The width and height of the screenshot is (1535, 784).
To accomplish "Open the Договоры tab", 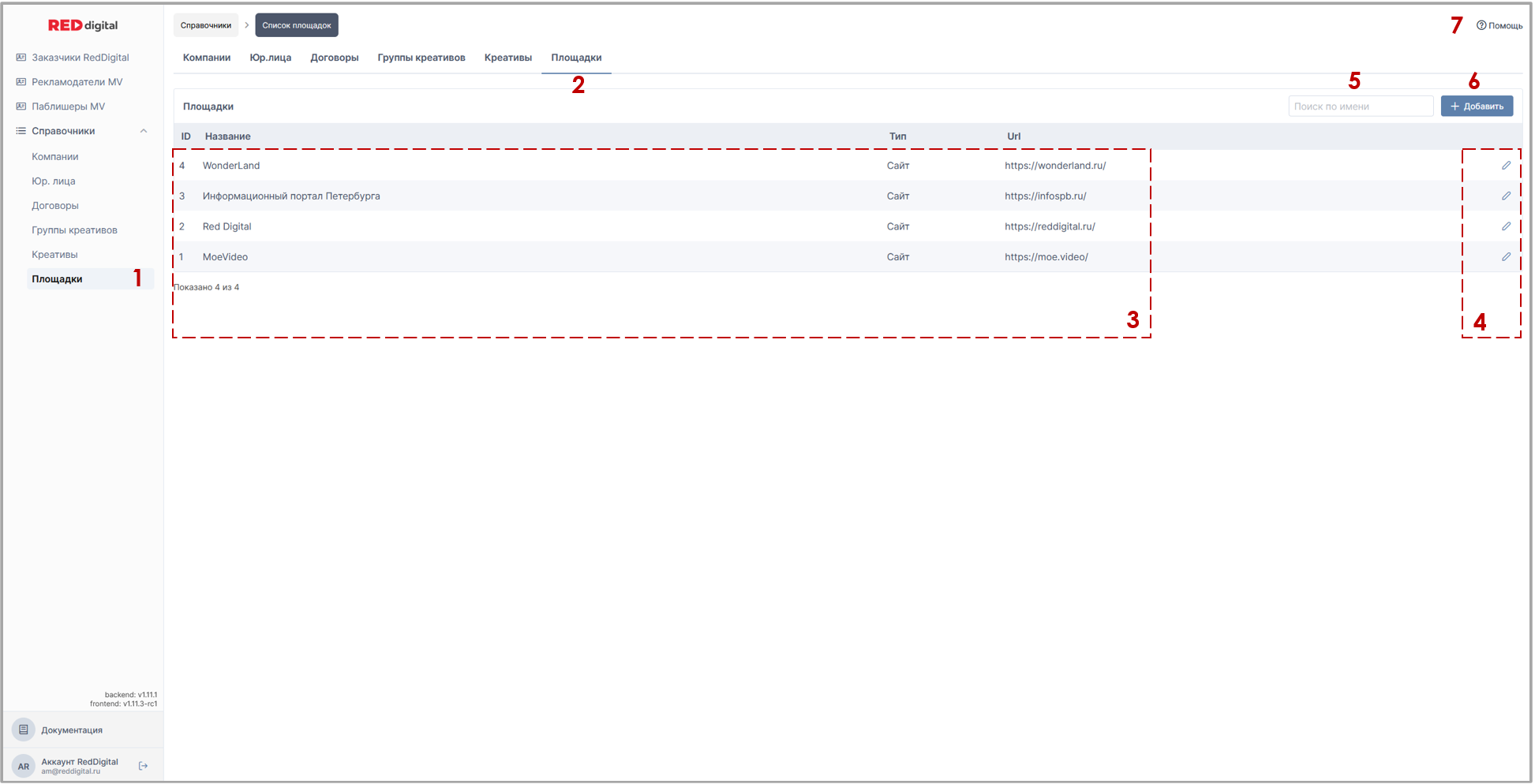I will tap(335, 58).
